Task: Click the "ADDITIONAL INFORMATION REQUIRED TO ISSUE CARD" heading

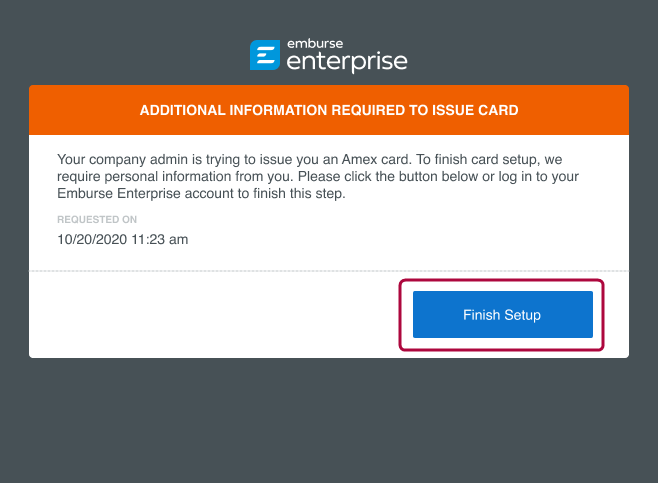Action: (328, 110)
